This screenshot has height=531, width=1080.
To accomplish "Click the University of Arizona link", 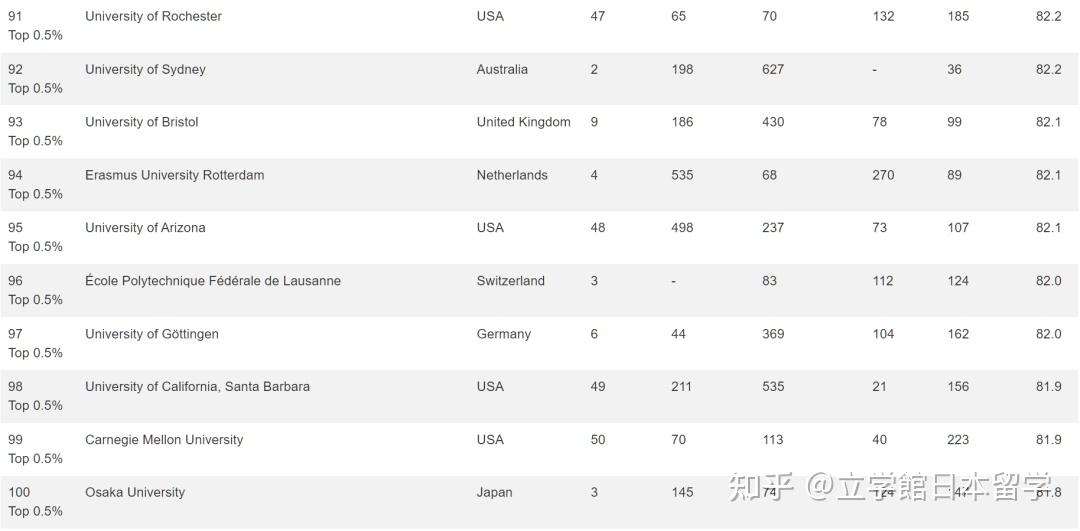I will 145,228.
